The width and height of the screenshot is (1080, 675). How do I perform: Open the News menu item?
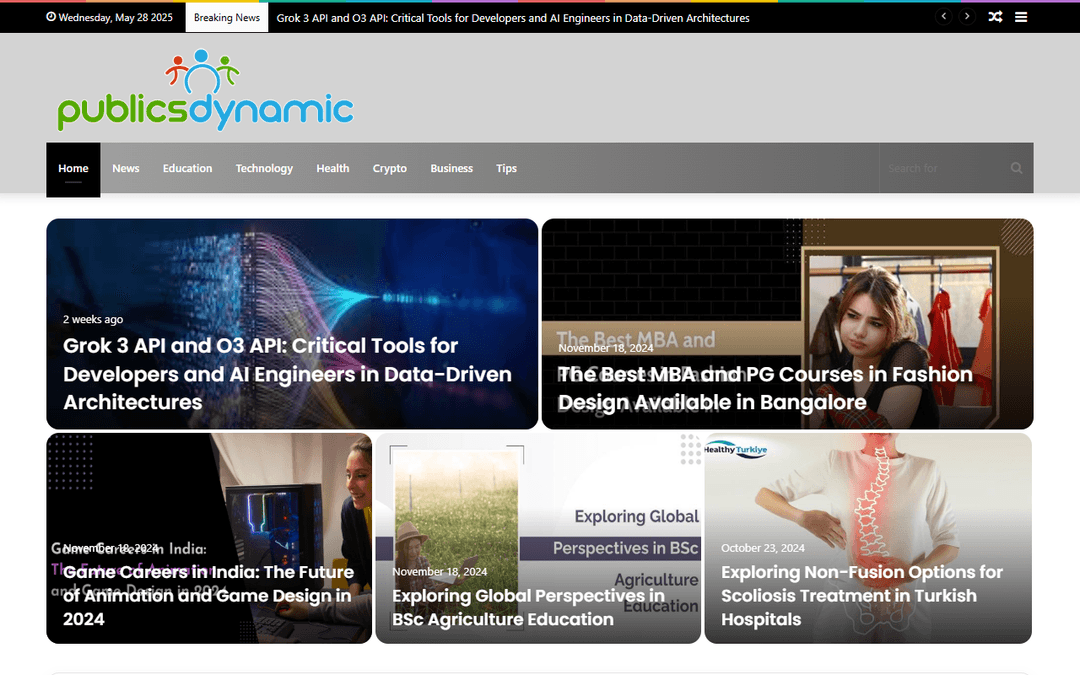click(126, 168)
